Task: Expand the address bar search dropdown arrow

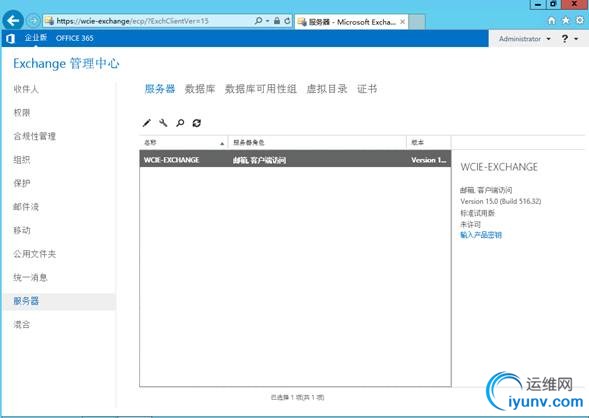Action: click(x=267, y=21)
